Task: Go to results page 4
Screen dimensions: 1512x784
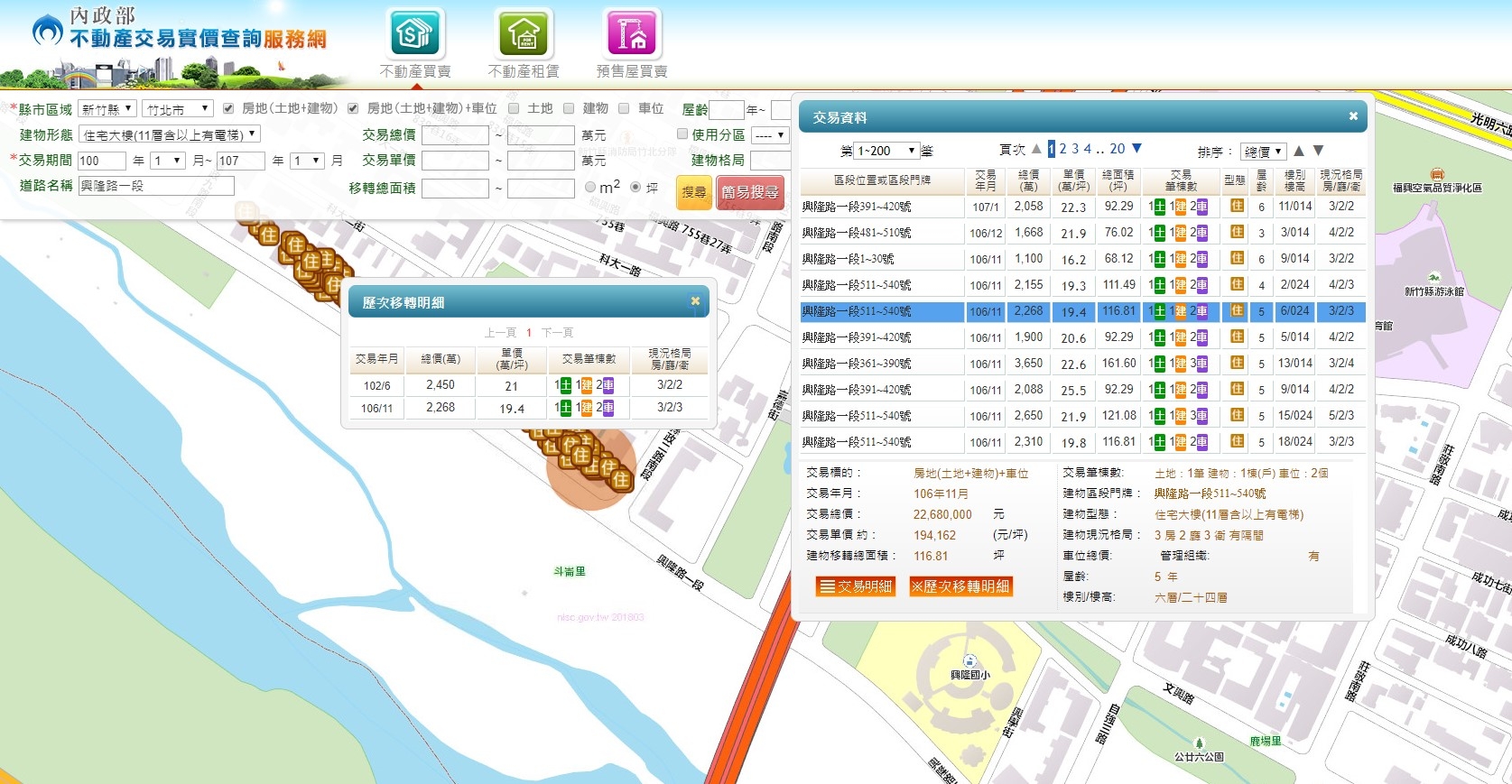Action: [x=1088, y=149]
